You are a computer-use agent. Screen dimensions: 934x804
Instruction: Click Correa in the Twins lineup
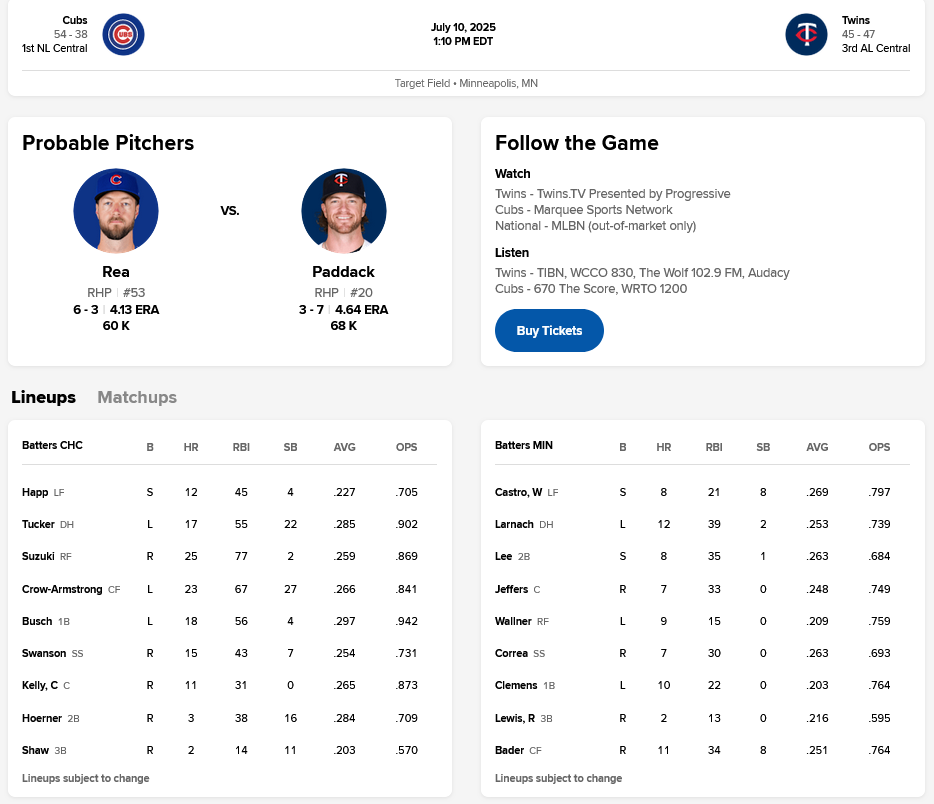coord(511,653)
